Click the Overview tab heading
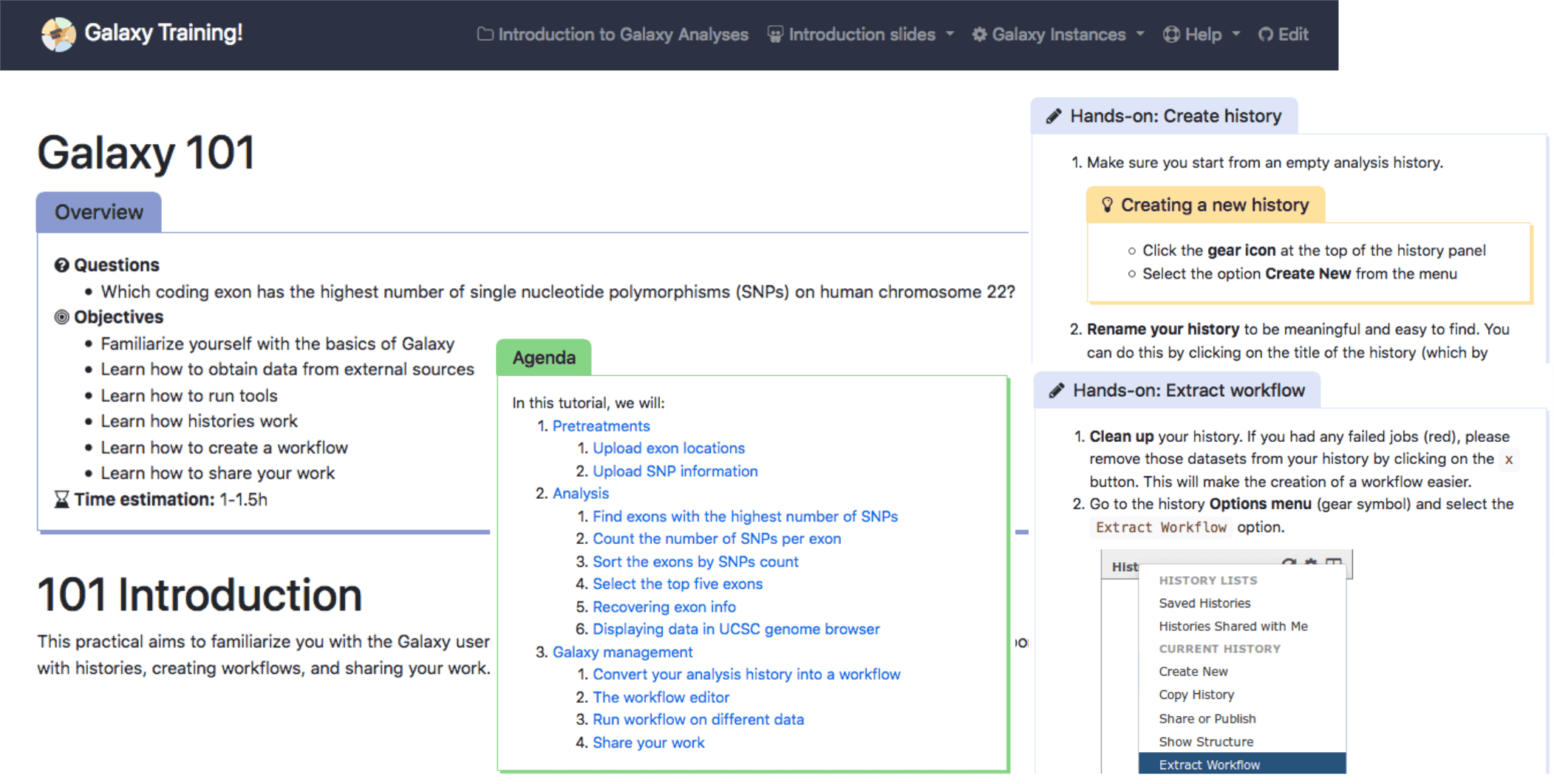This screenshot has height=784, width=1554. pyautogui.click(x=99, y=212)
